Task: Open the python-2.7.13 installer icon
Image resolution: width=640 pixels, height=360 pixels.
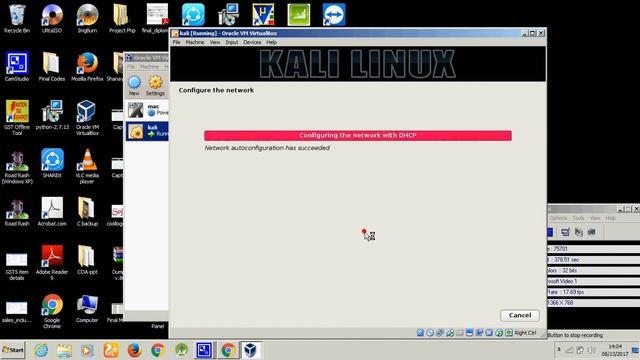Action: [52, 115]
